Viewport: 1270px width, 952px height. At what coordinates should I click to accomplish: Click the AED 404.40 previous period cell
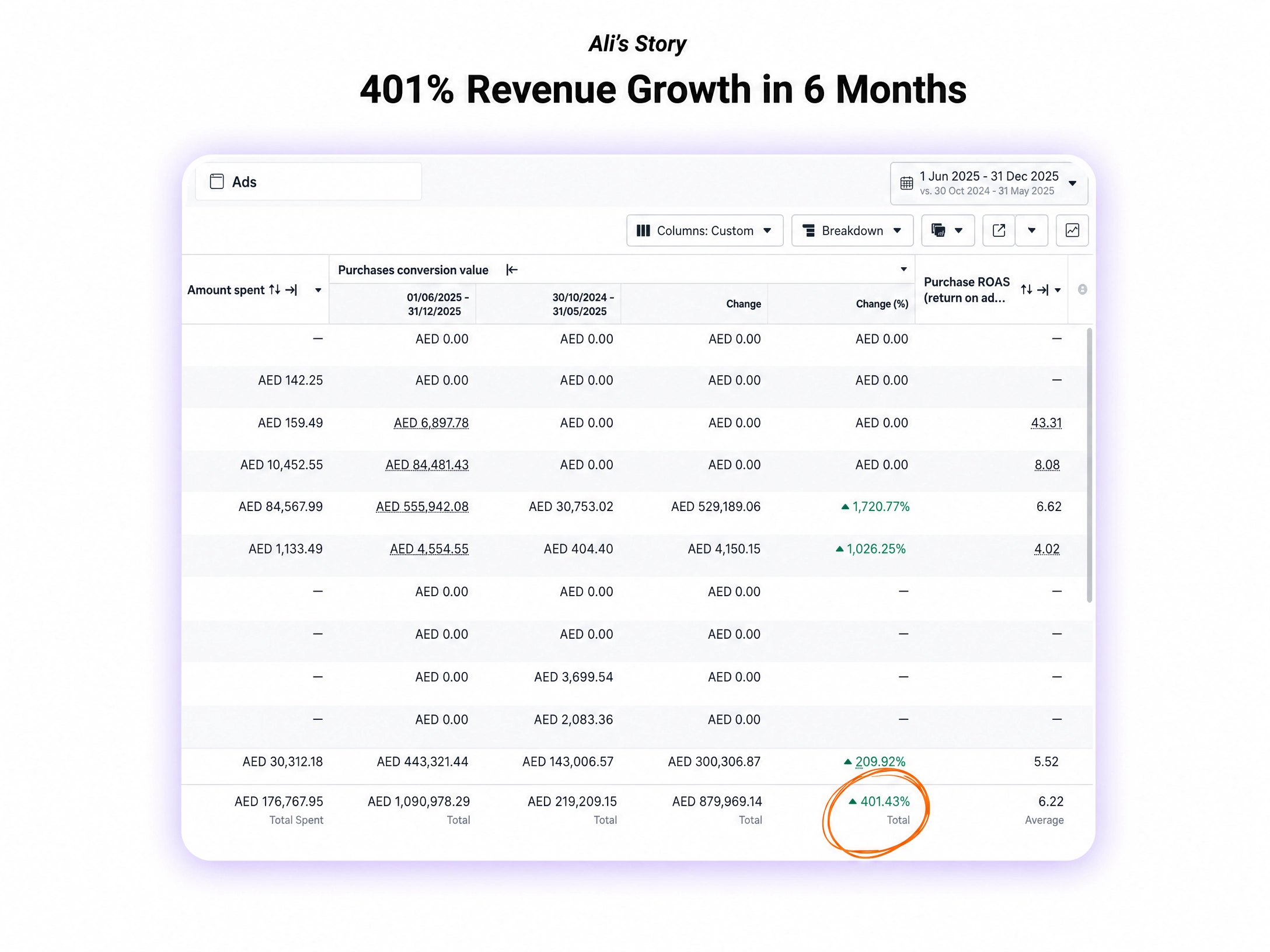point(578,549)
